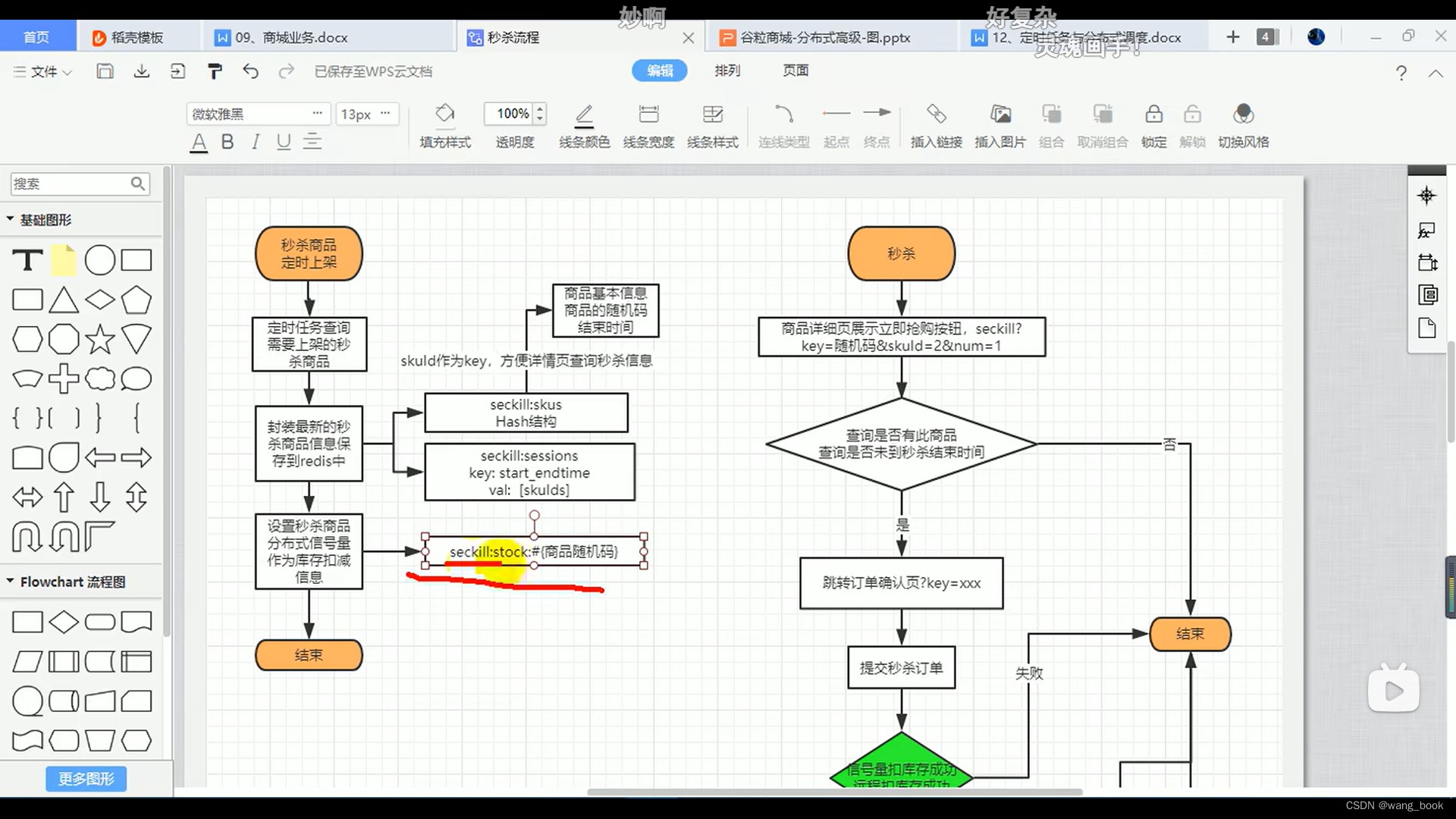Open the font family 微软雅黑 dropdown
This screenshot has width=1456, height=819.
[x=258, y=114]
